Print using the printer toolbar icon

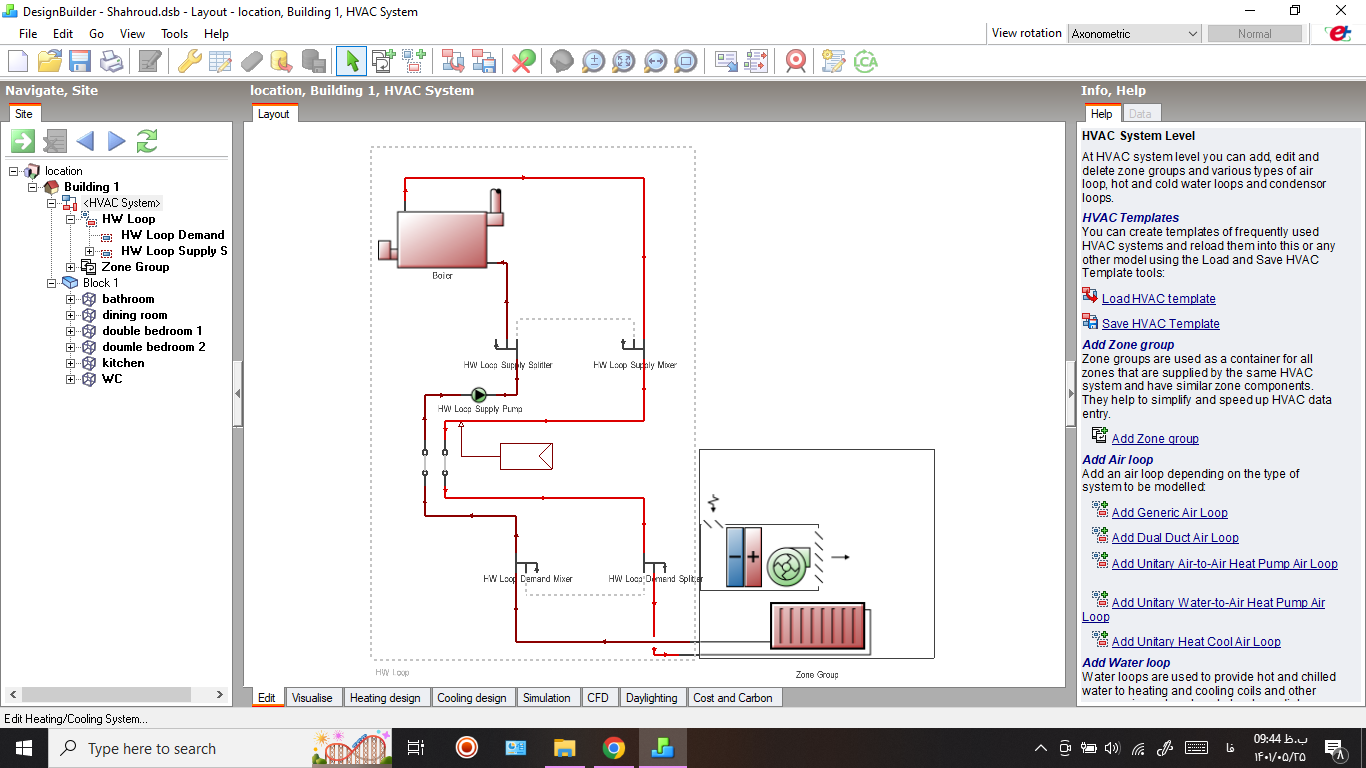111,61
